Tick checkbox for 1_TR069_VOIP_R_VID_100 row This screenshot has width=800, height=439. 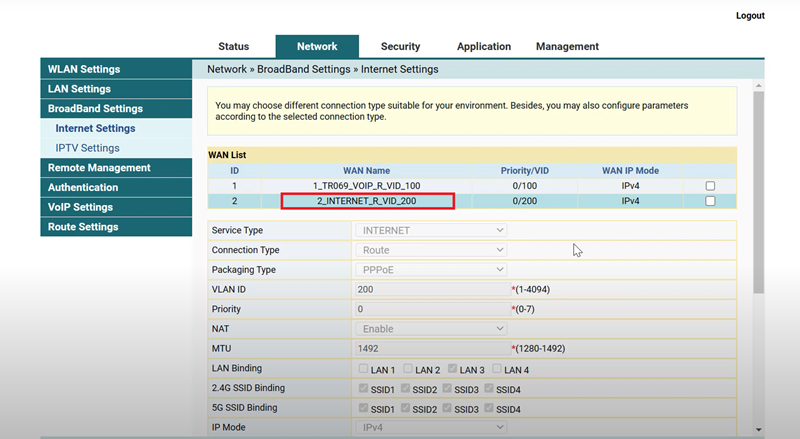pyautogui.click(x=710, y=186)
